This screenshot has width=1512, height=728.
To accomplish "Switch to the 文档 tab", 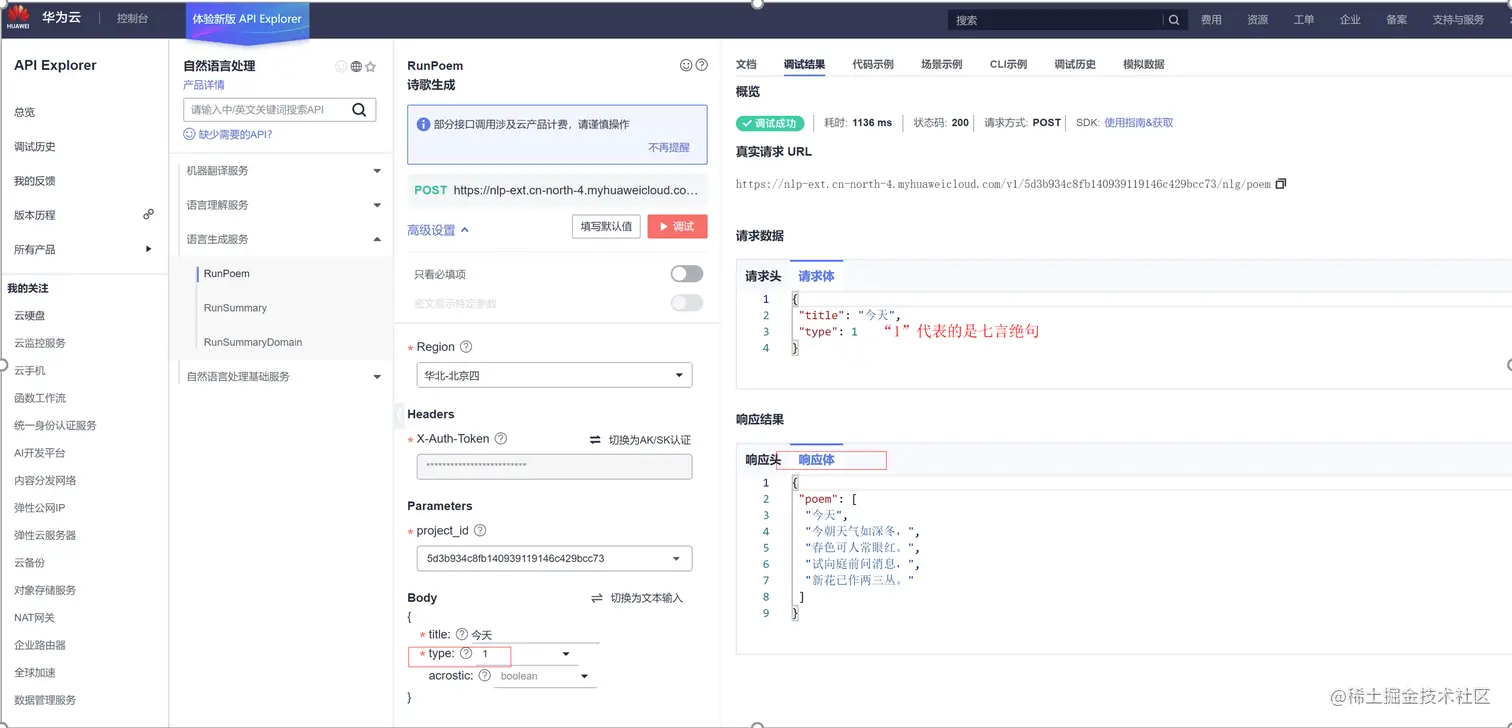I will tap(746, 64).
